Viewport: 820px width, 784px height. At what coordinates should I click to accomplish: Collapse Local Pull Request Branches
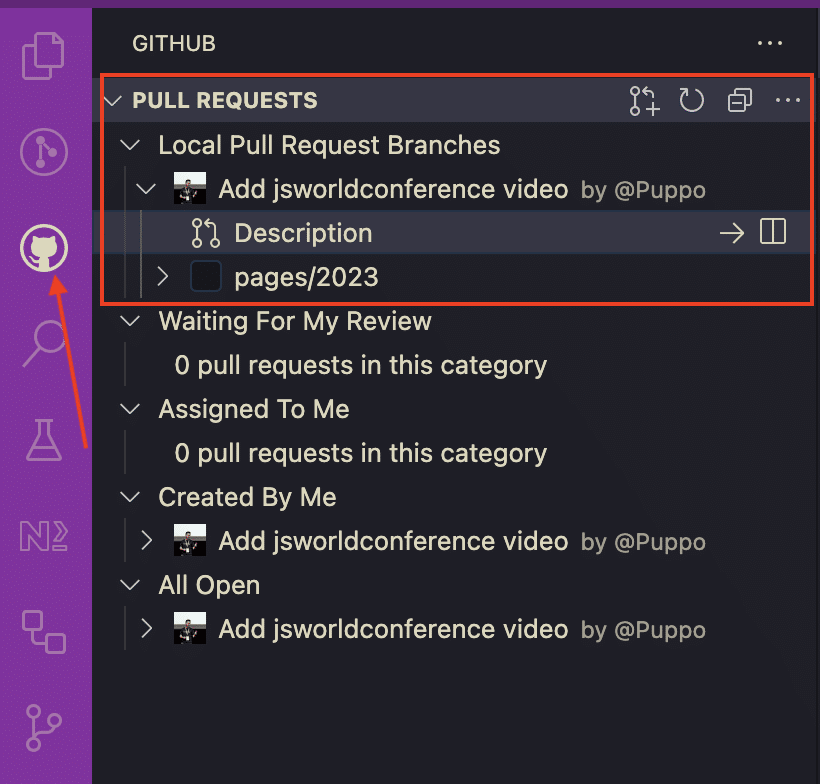129,144
